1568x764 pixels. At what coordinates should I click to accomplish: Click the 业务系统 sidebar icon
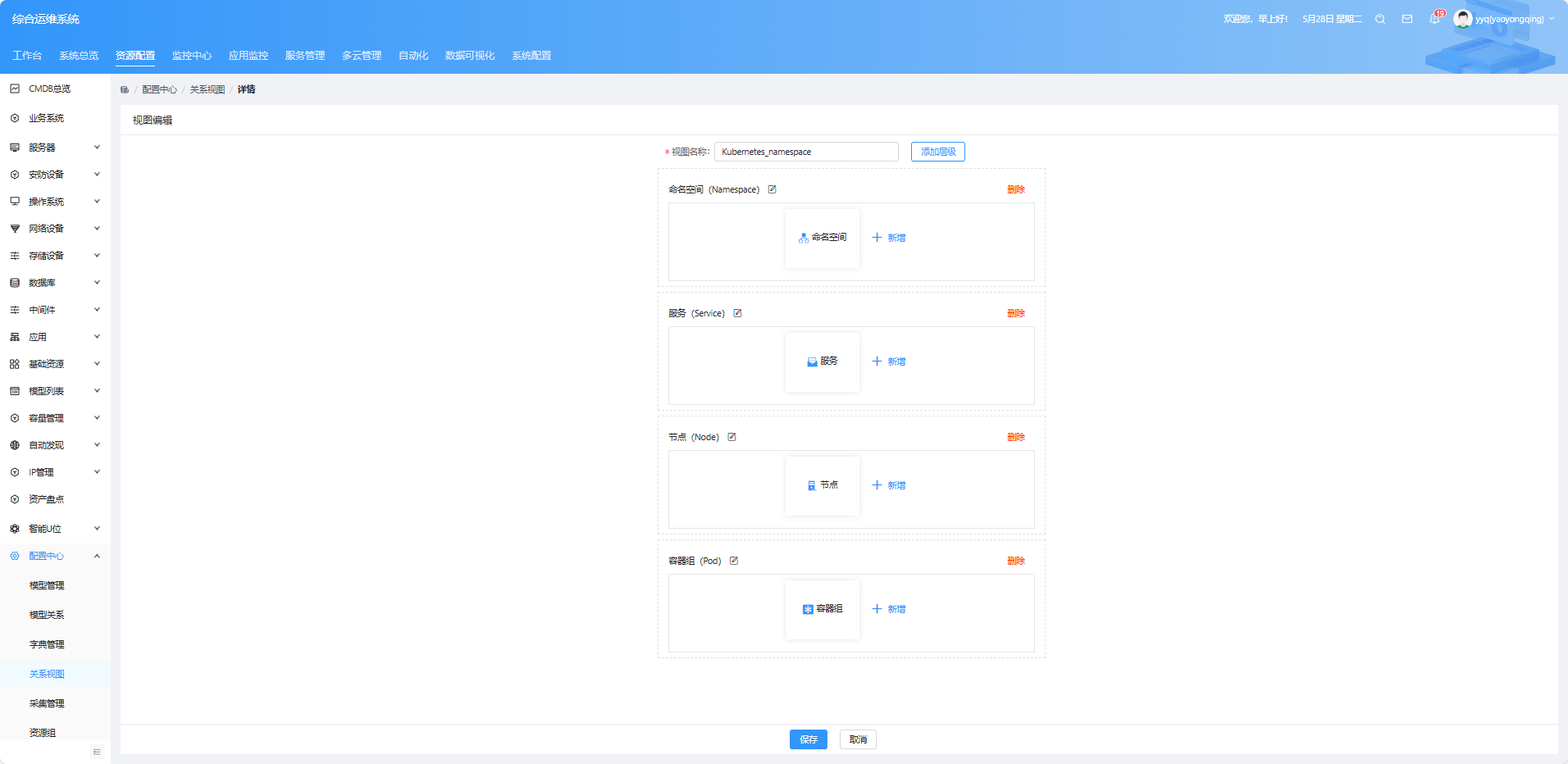click(x=15, y=118)
